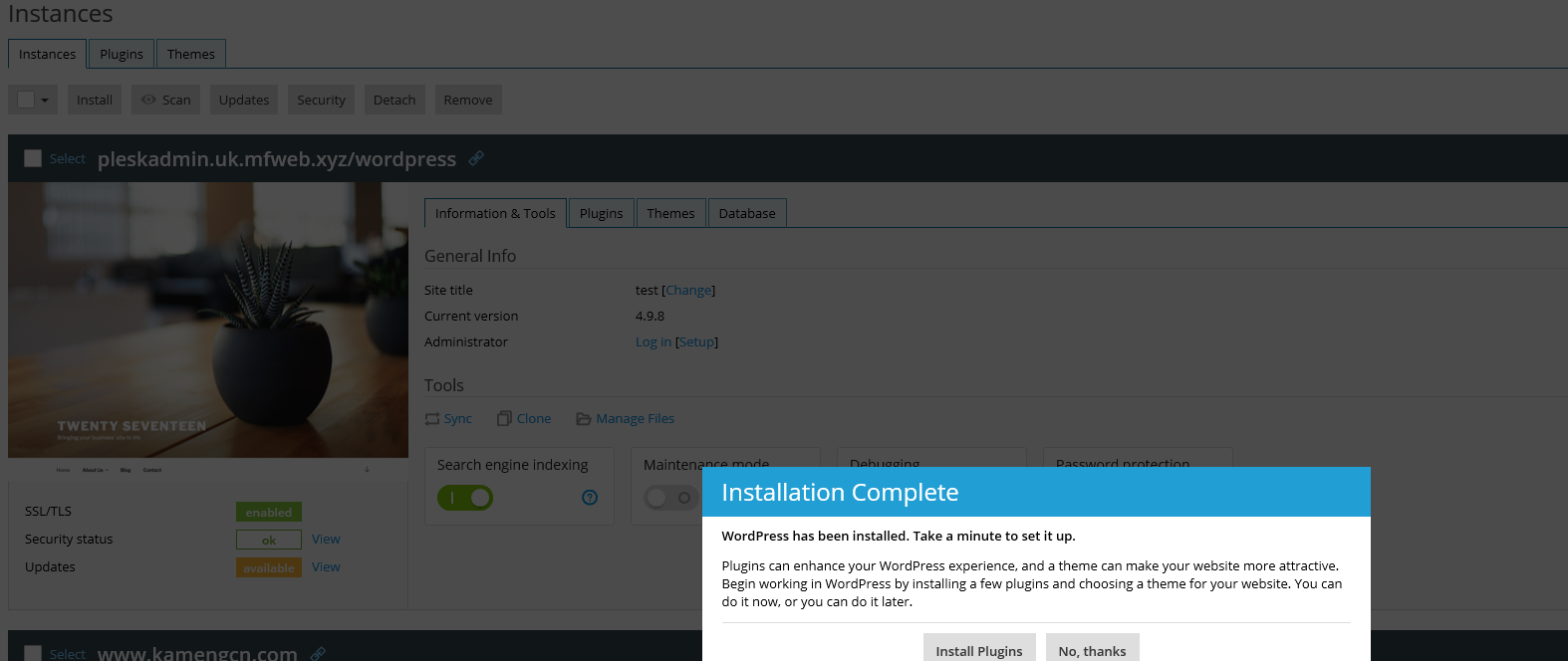This screenshot has width=1568, height=661.
Task: Click the Security toolbar button
Action: [x=321, y=100]
